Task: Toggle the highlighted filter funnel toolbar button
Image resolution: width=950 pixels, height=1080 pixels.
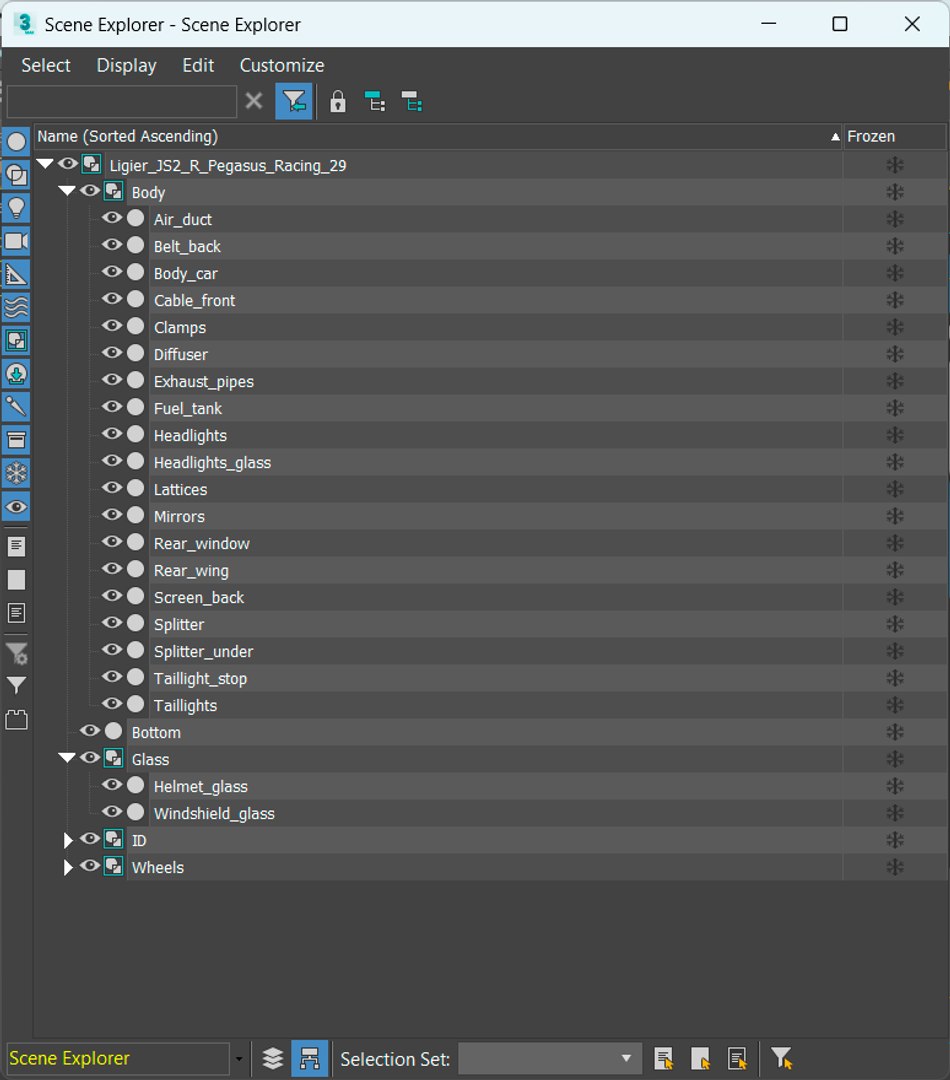Action: [x=294, y=102]
